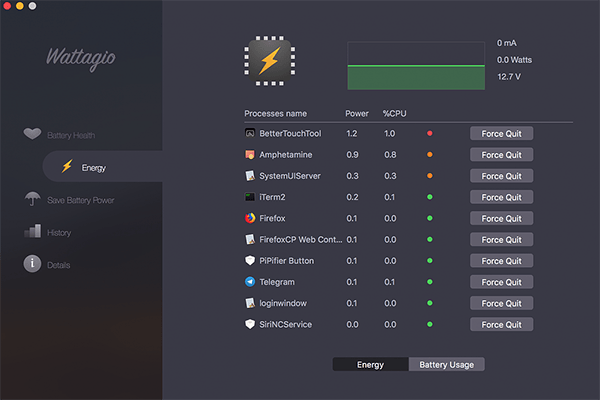Click BetterTouchTool's red status dot
This screenshot has width=600, height=400.
click(x=430, y=133)
